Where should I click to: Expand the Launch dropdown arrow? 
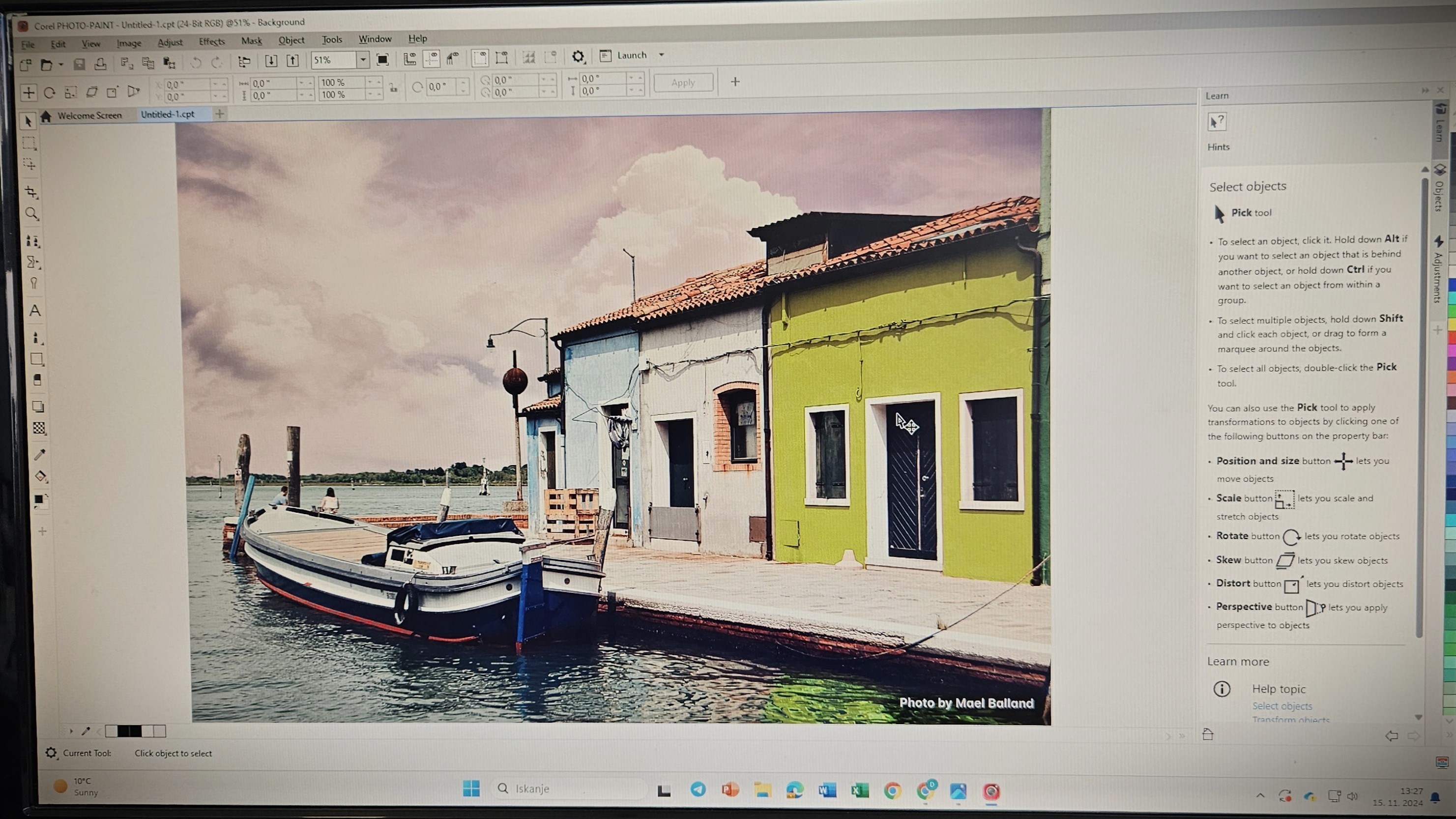pos(661,55)
